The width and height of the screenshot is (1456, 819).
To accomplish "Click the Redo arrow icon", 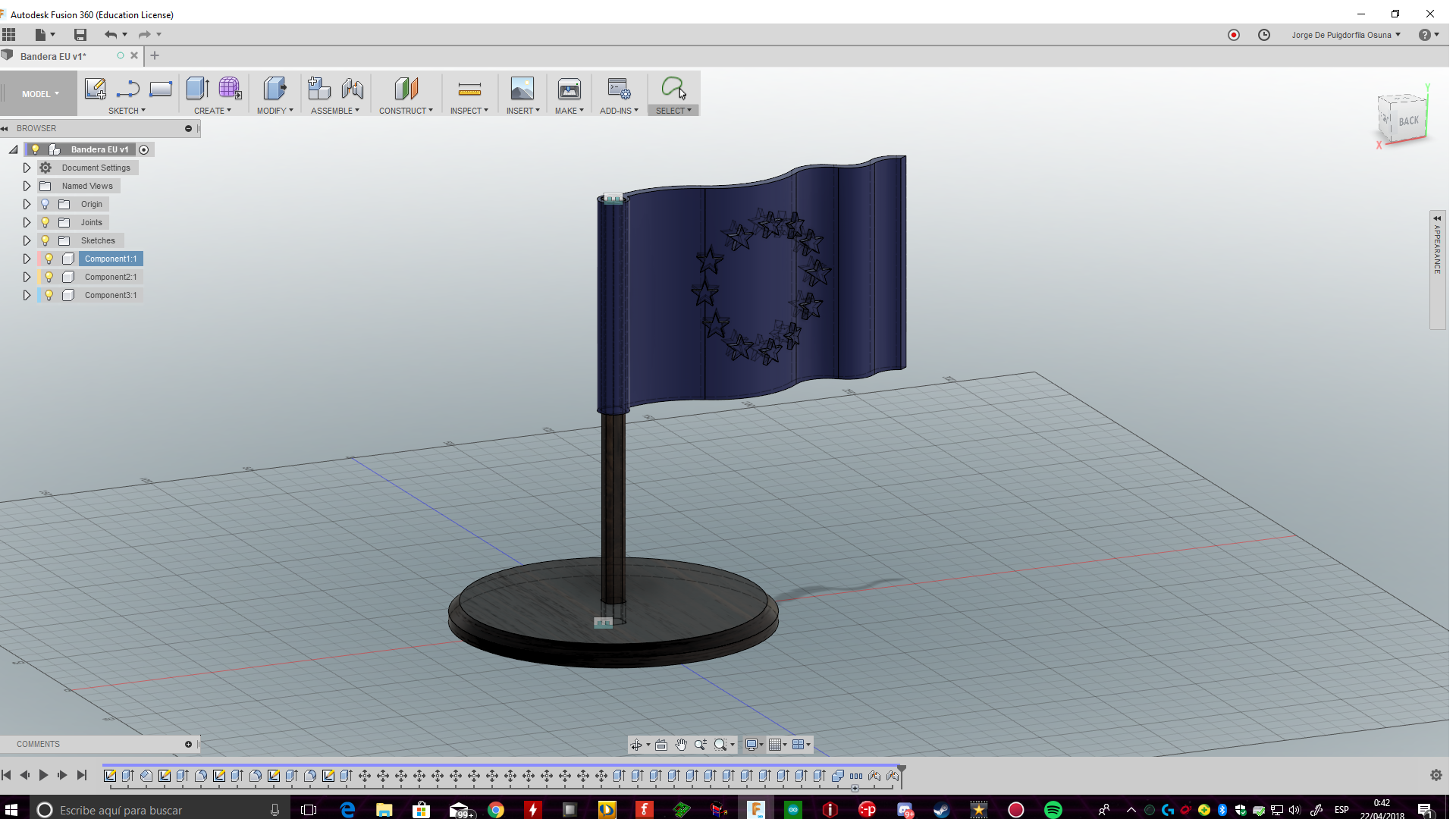I will coord(144,34).
